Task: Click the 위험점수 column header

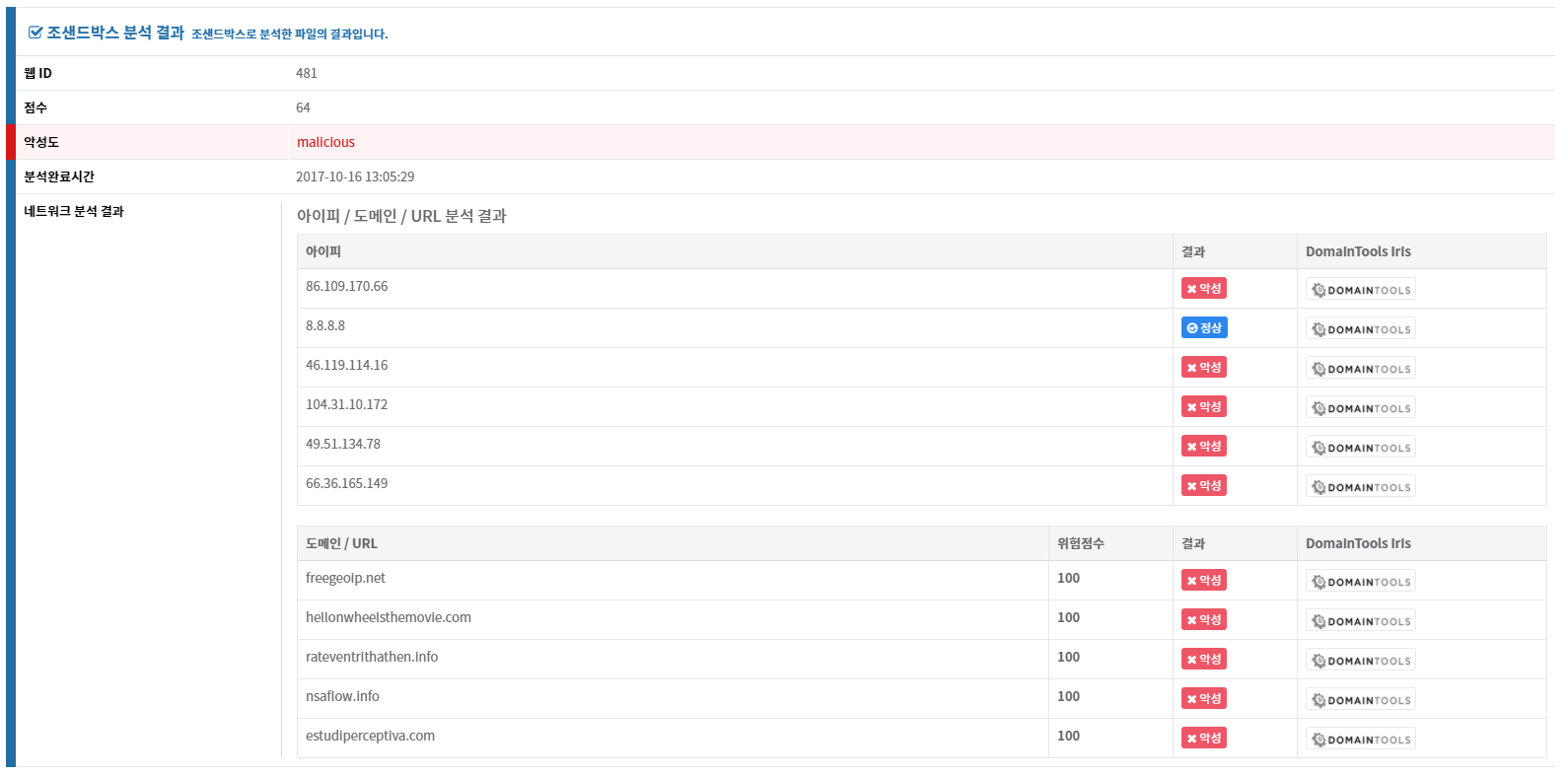Action: coord(1080,543)
